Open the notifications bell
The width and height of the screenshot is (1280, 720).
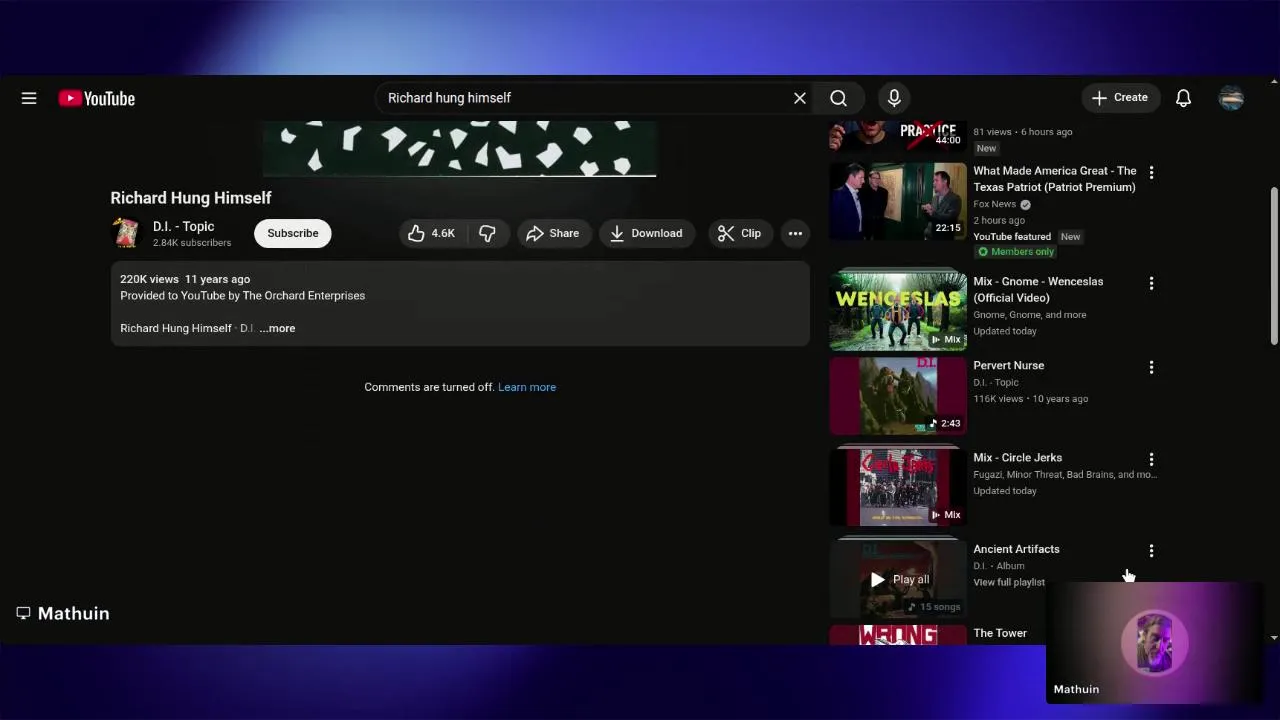[1183, 98]
